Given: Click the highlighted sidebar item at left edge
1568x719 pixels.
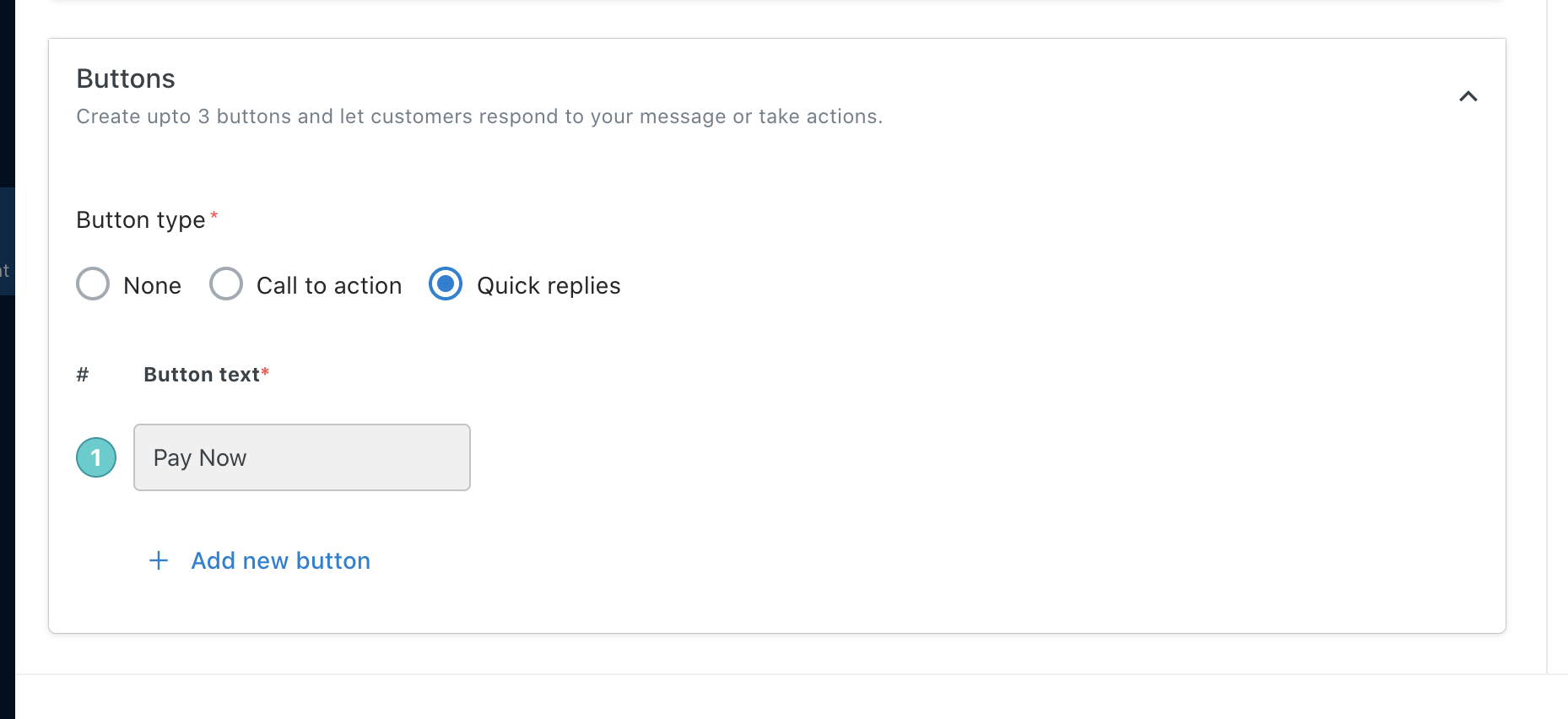Looking at the screenshot, I should pyautogui.click(x=8, y=241).
